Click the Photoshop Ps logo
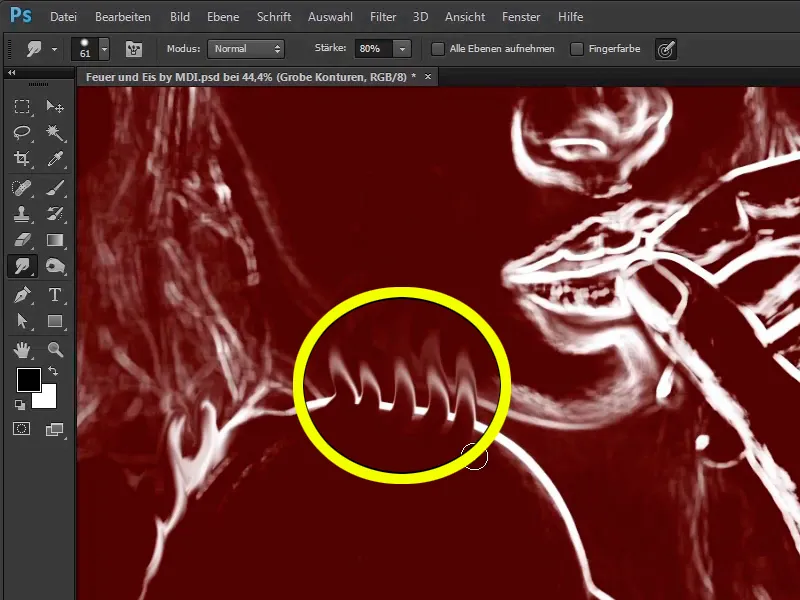This screenshot has height=600, width=800. (20, 16)
